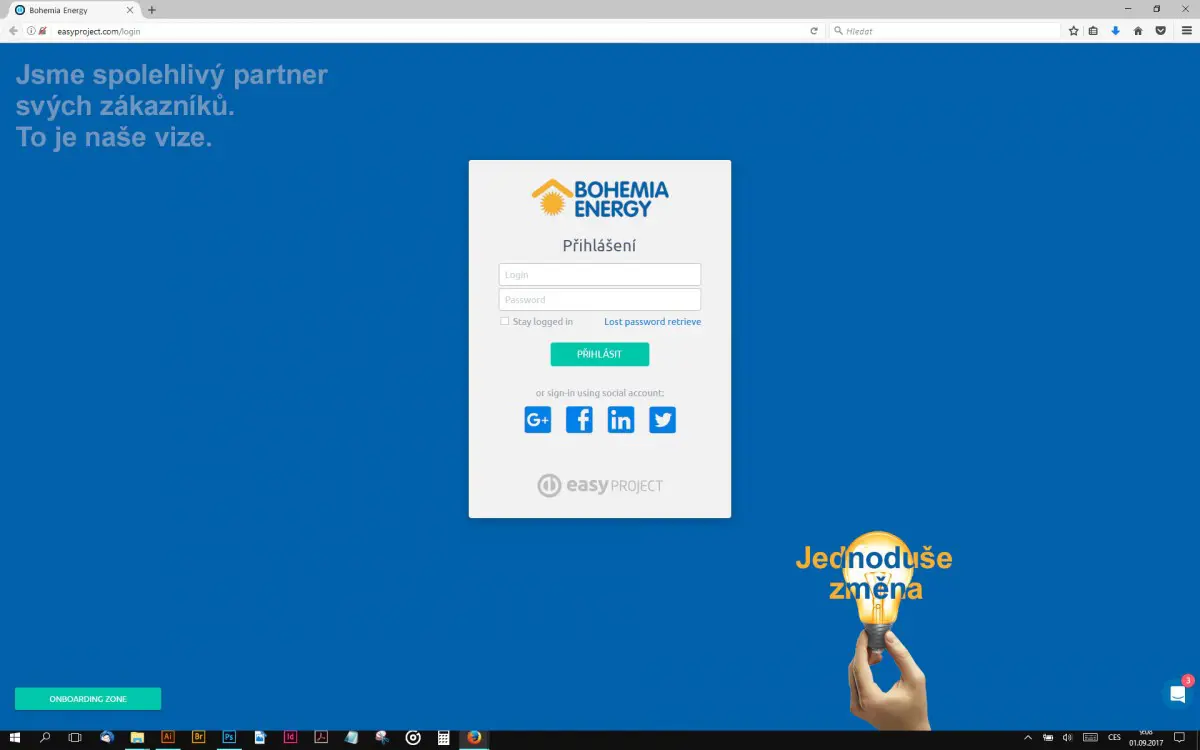Open the Firefox hamburger menu
This screenshot has width=1200, height=750.
click(1187, 31)
